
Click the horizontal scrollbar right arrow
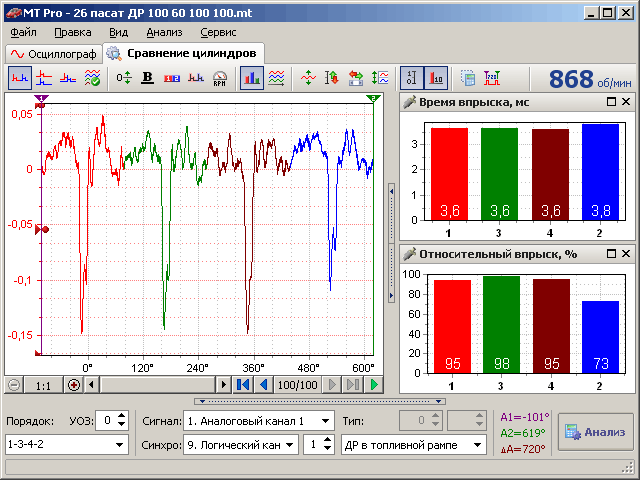point(223,385)
